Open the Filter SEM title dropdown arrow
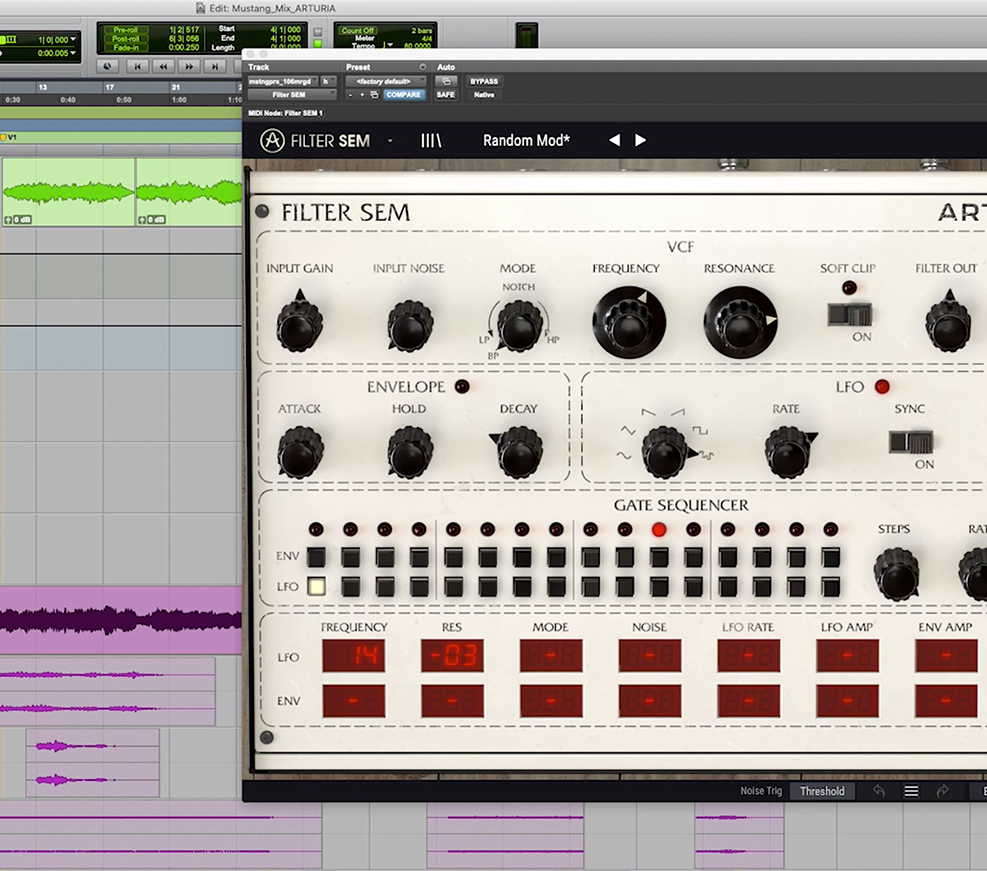 [x=390, y=141]
